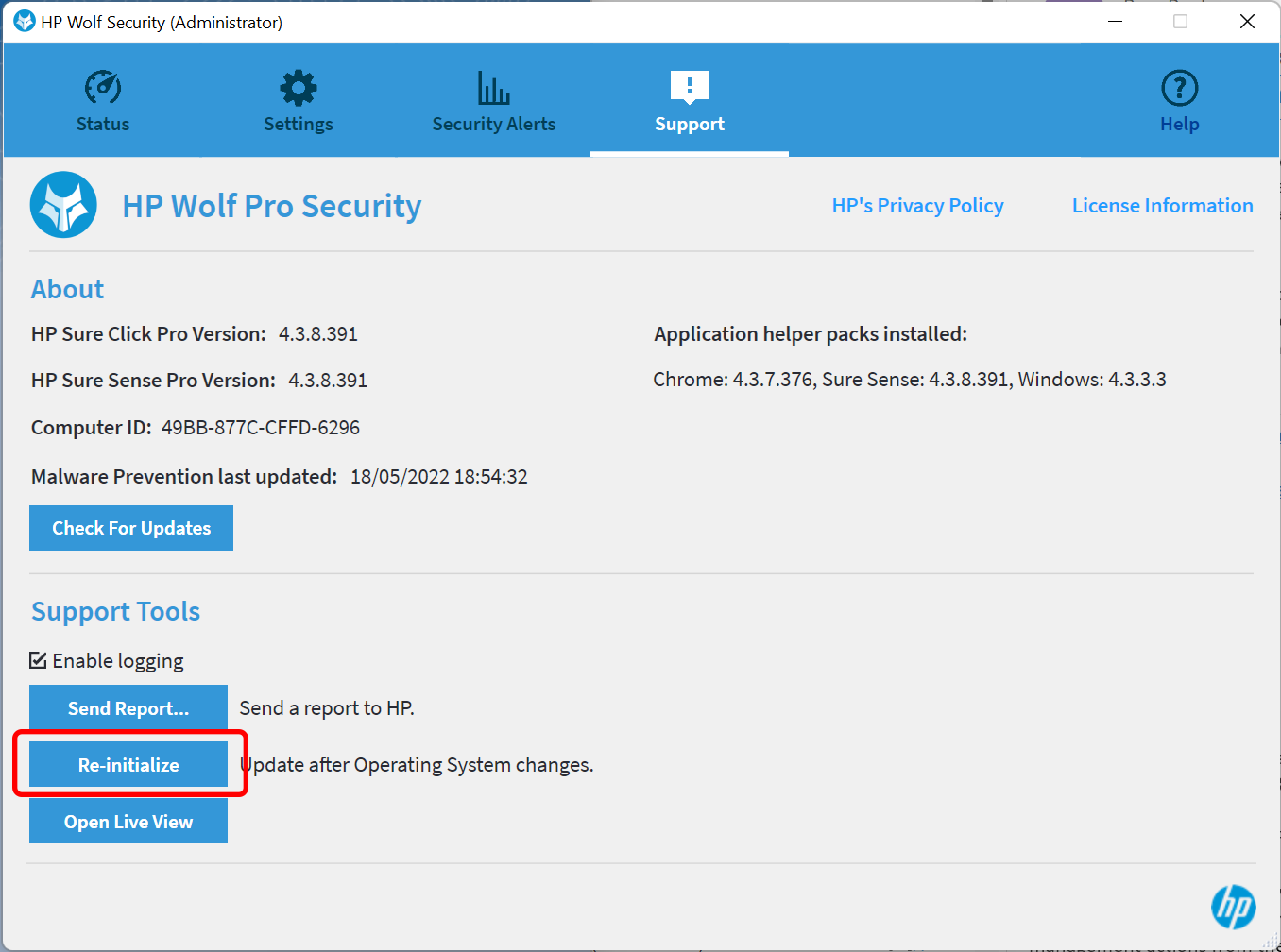The image size is (1281, 952).
Task: Click Check For Updates
Action: pos(130,527)
